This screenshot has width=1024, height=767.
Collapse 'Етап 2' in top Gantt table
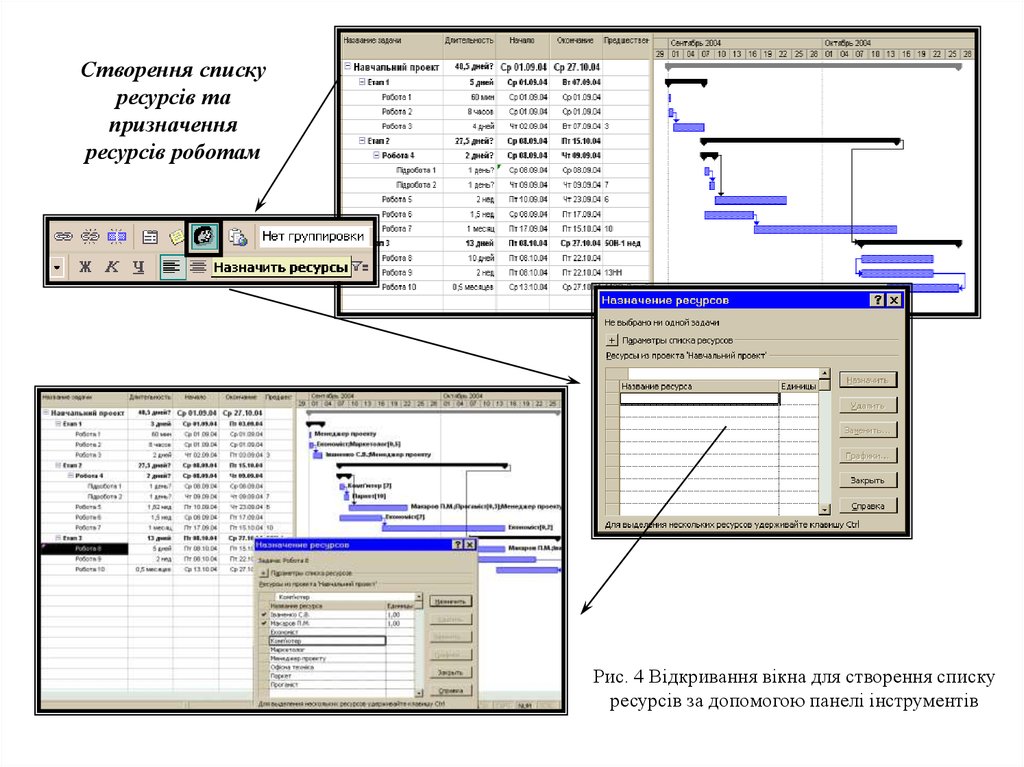tap(362, 140)
